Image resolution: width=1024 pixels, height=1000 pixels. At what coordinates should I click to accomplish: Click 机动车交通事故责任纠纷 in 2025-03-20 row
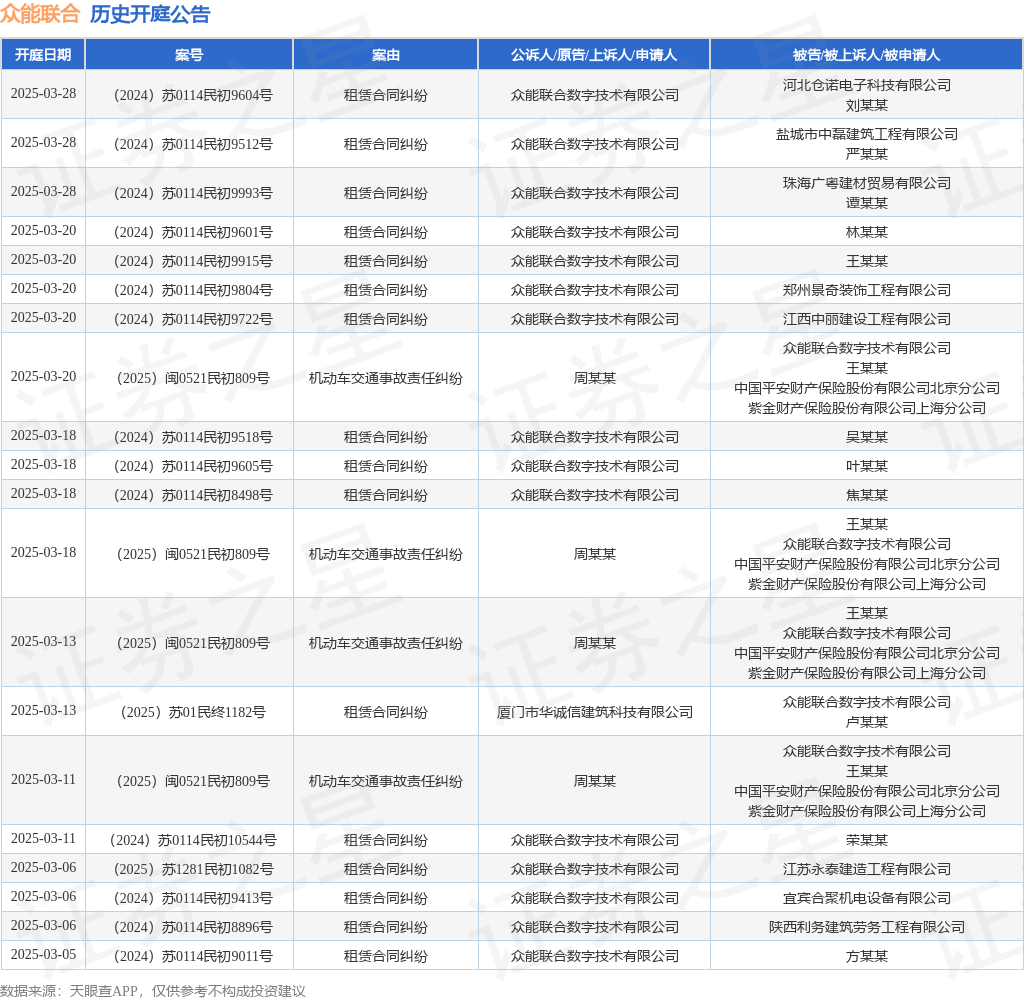(385, 378)
